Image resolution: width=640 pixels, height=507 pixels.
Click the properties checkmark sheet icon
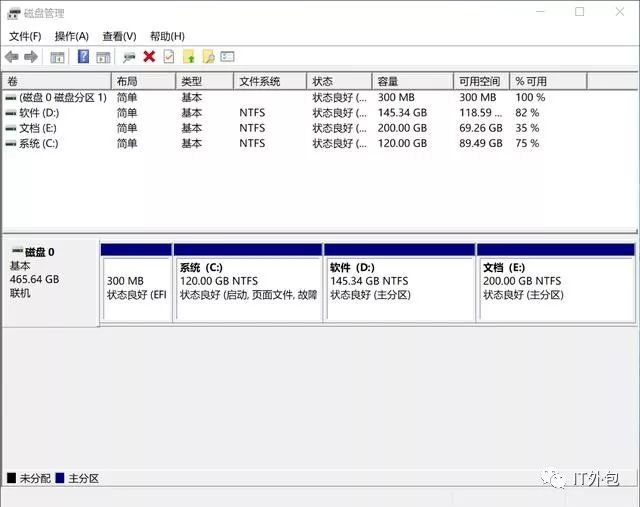(169, 56)
